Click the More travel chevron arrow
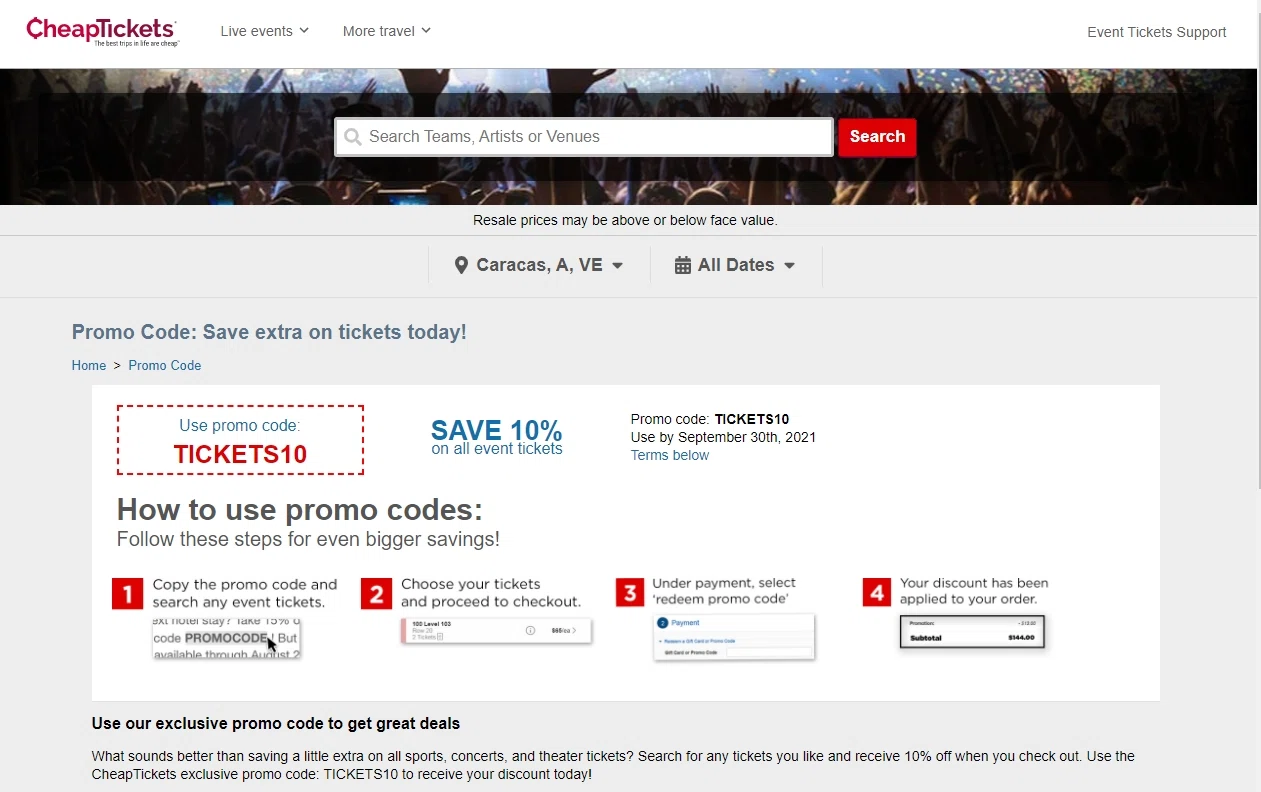Image resolution: width=1261 pixels, height=792 pixels. coord(426,31)
